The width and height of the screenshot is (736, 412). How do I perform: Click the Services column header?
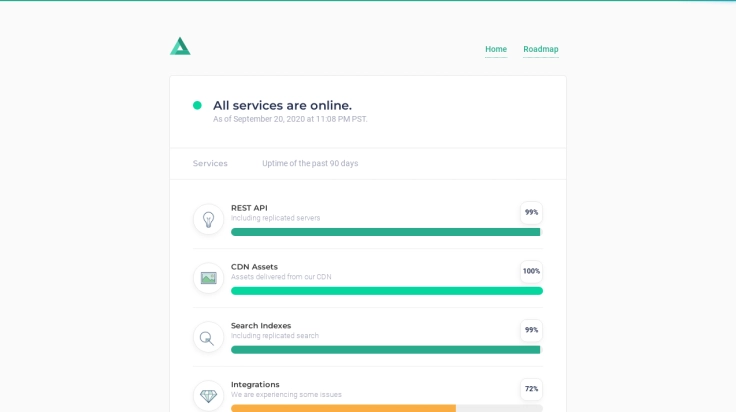click(x=210, y=163)
